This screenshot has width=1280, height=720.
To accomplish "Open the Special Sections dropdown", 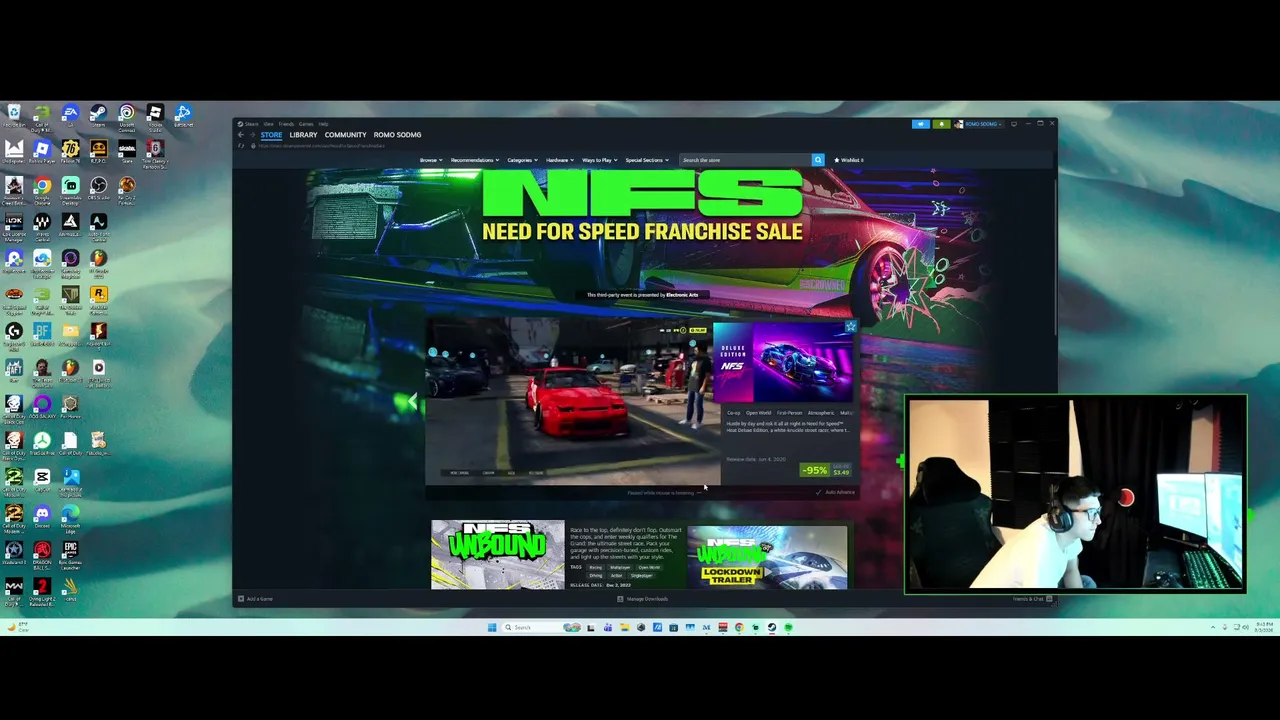I will 647,160.
